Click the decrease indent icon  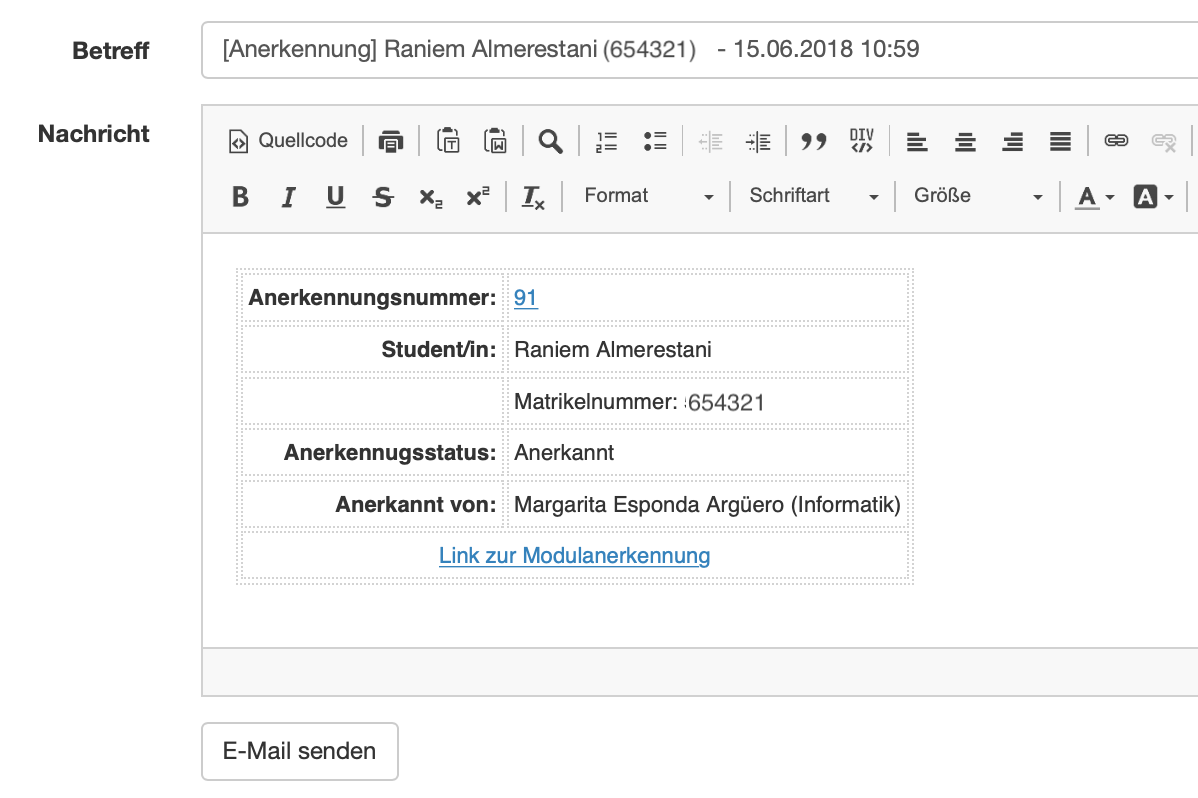click(711, 141)
